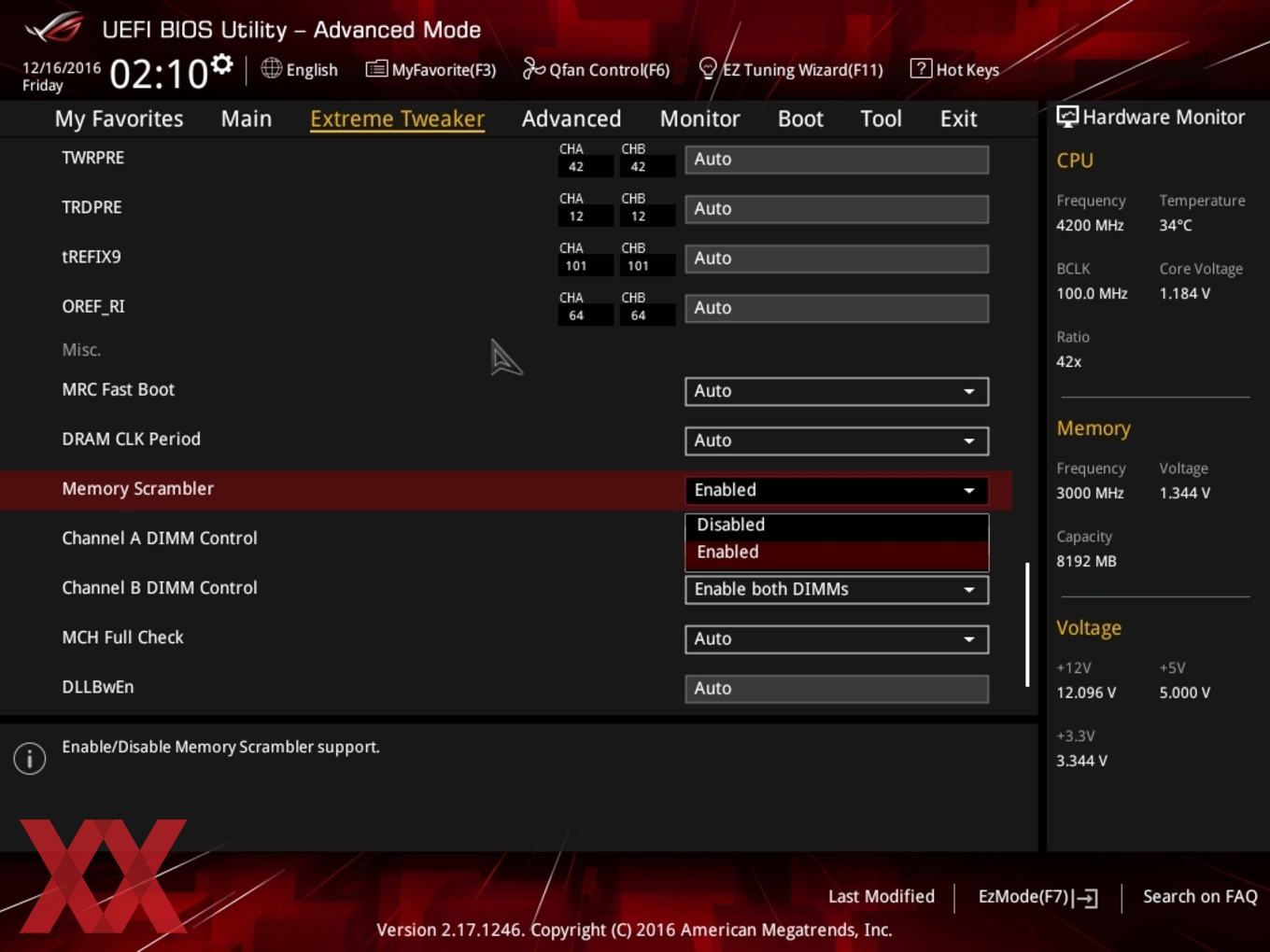Open Channel B DIMM Control dropdown

point(837,590)
